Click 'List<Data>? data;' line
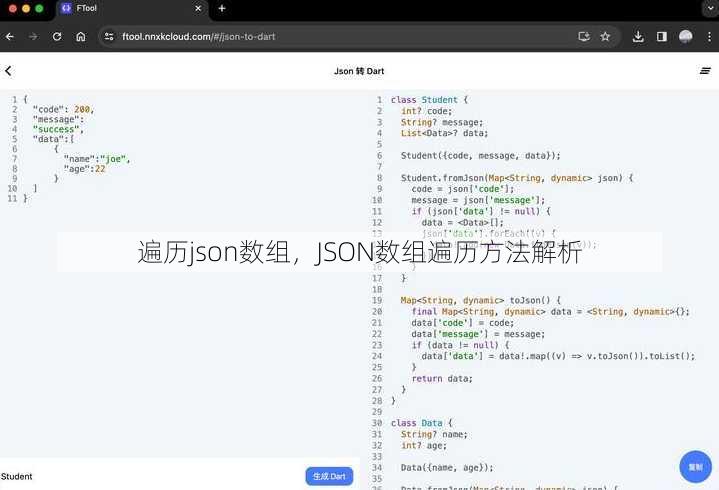719x490 pixels. click(x=444, y=133)
